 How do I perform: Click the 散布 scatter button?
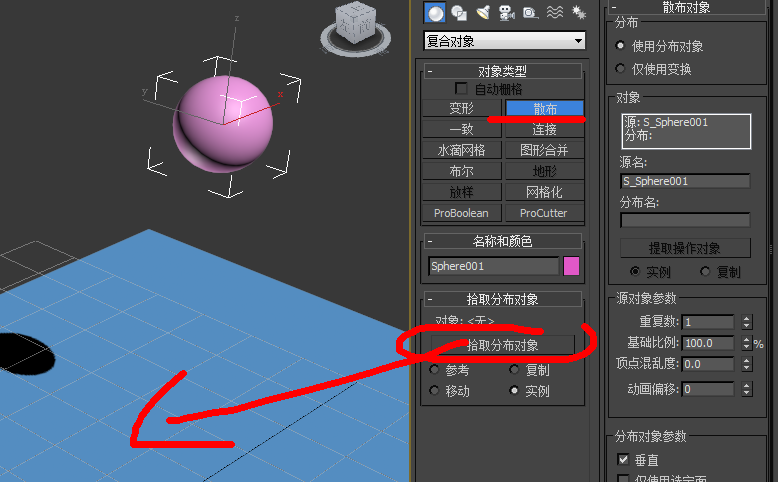click(545, 108)
